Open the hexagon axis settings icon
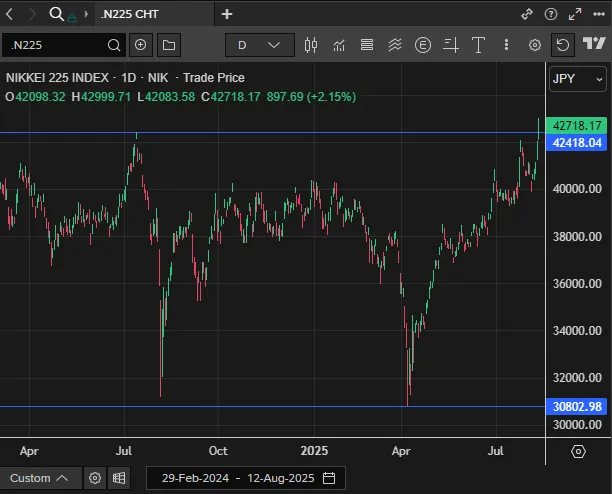This screenshot has height=494, width=612. click(x=578, y=451)
